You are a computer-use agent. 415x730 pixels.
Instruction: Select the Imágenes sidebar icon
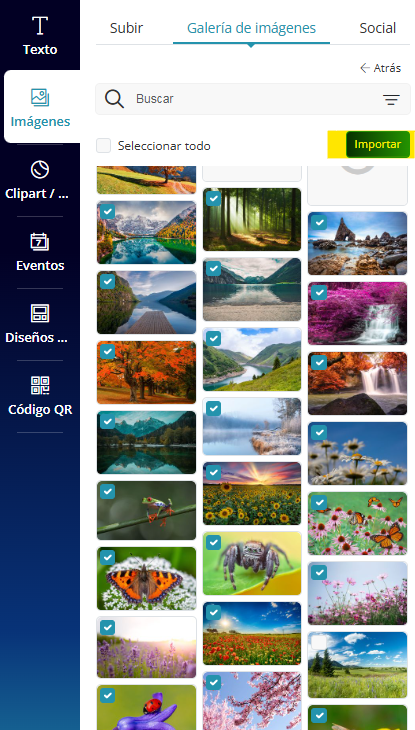pos(40,97)
